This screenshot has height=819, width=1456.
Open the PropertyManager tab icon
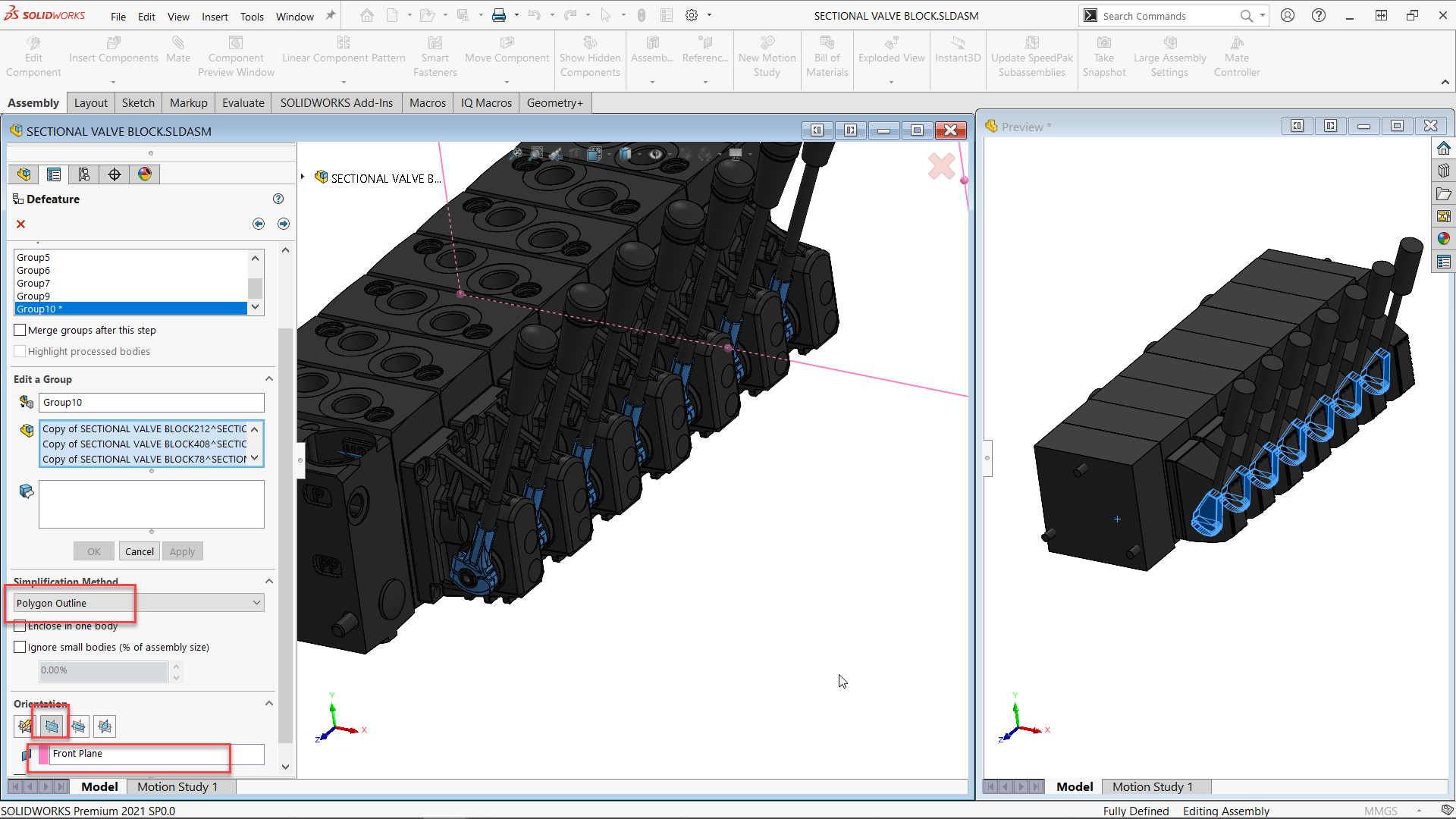pyautogui.click(x=54, y=174)
